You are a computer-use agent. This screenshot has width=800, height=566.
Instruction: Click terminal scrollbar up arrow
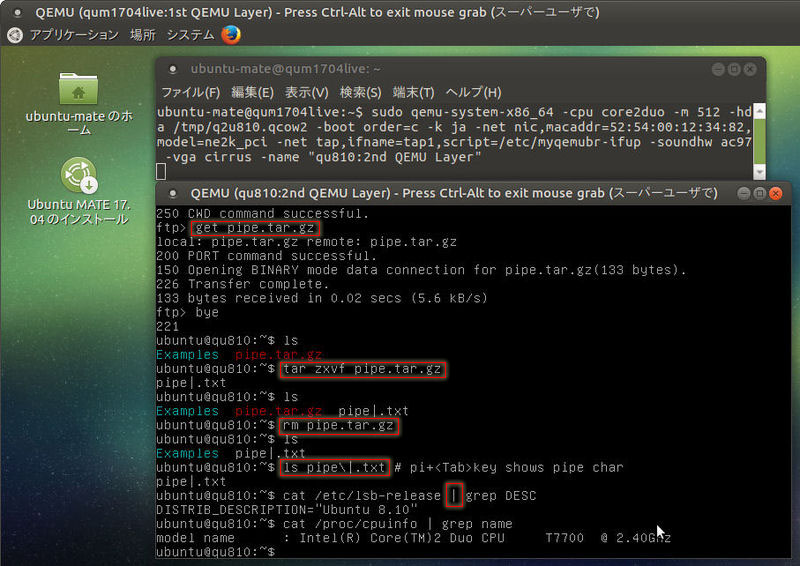(759, 111)
